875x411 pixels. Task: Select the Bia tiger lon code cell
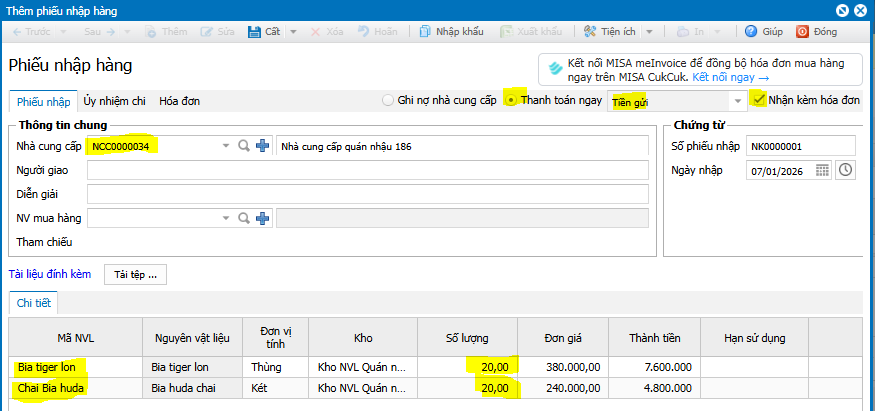pos(75,368)
